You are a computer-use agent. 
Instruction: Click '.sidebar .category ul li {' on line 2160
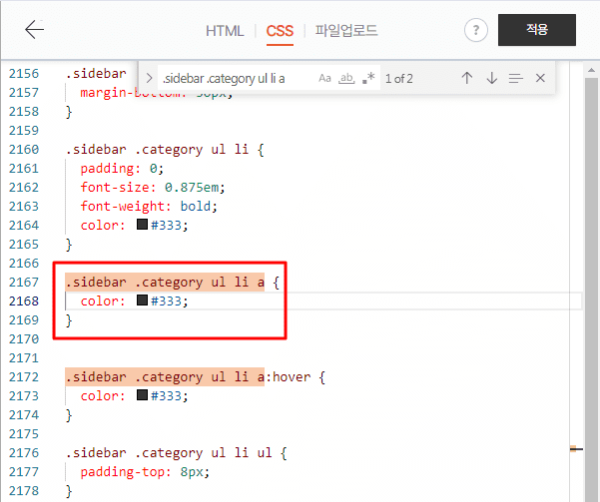pos(165,150)
